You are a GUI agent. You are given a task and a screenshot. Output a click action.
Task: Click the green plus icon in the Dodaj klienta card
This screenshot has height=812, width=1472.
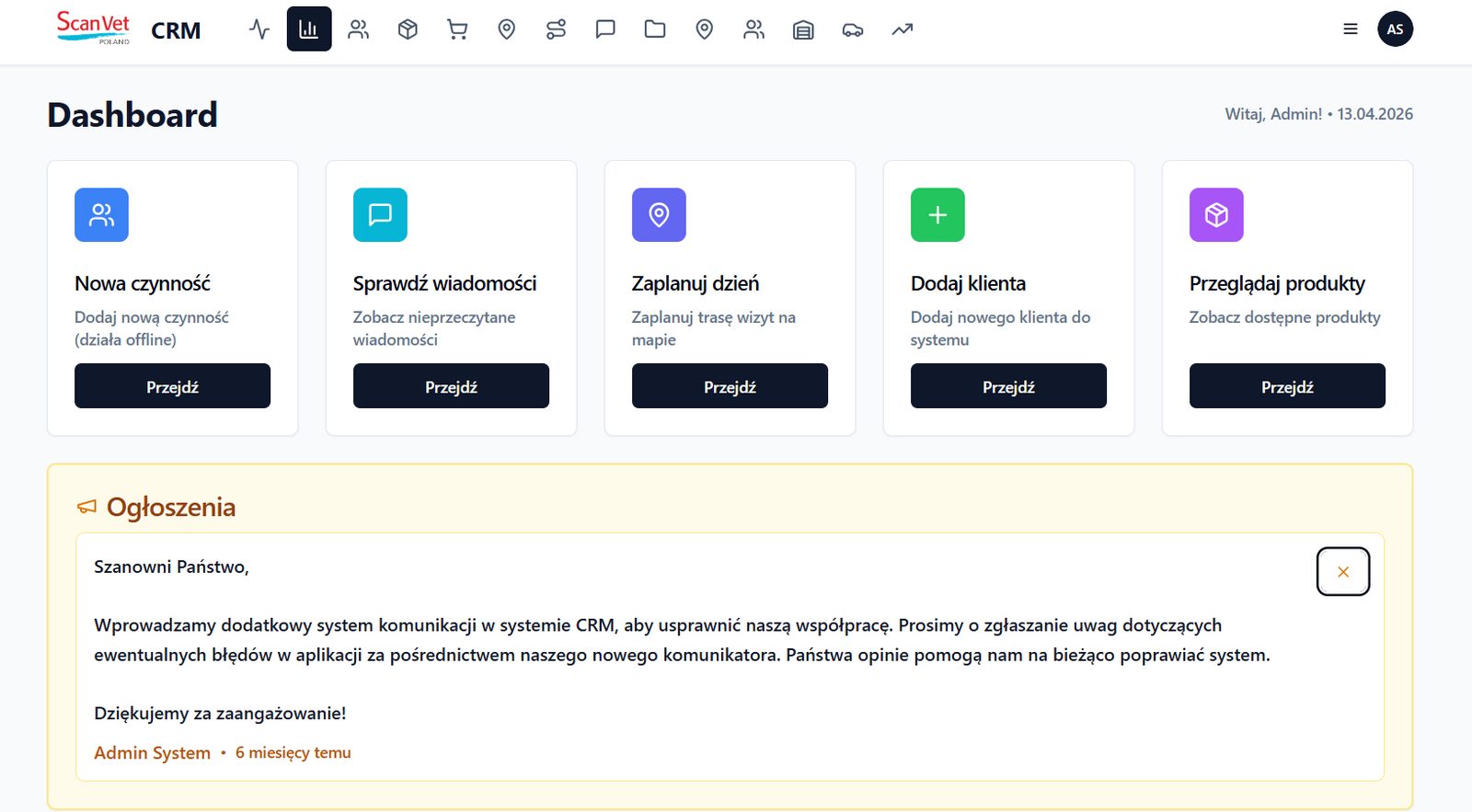(937, 215)
